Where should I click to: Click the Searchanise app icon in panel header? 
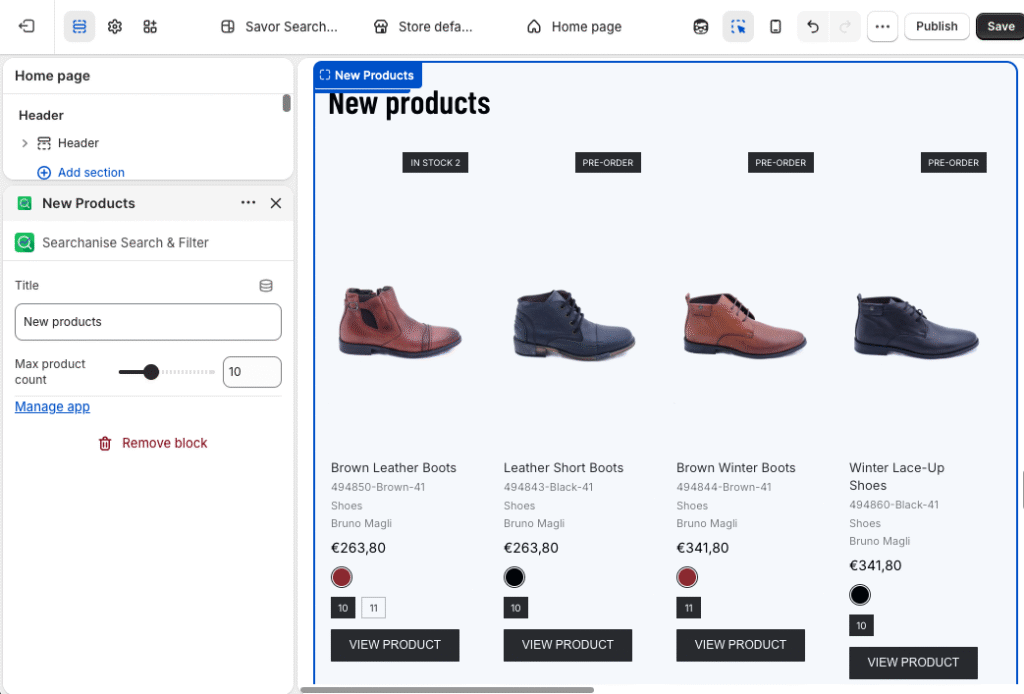[x=25, y=203]
